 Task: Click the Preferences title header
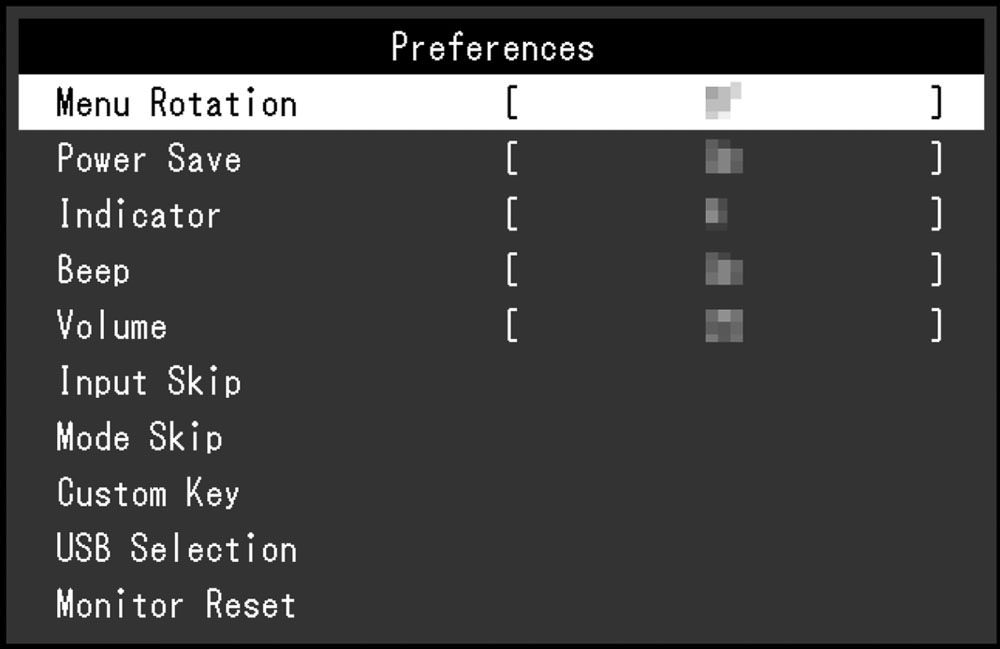pos(492,47)
